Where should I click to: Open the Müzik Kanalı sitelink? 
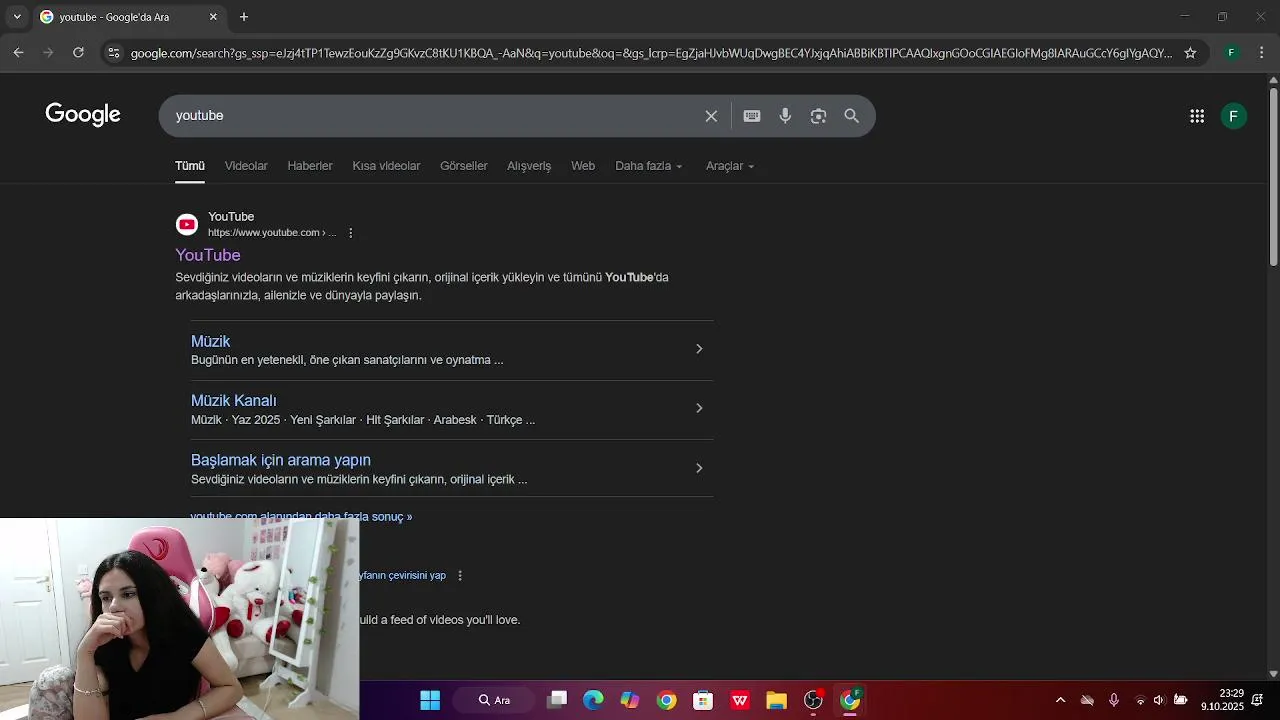point(233,400)
